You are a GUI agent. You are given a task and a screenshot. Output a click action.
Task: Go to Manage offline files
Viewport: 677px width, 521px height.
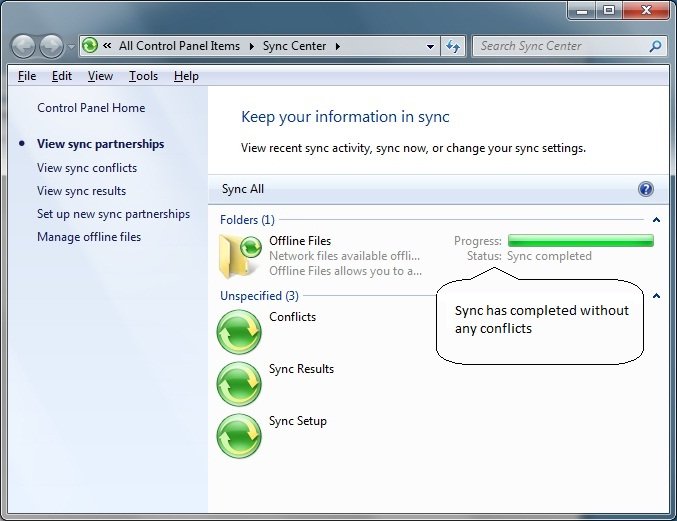pos(89,237)
